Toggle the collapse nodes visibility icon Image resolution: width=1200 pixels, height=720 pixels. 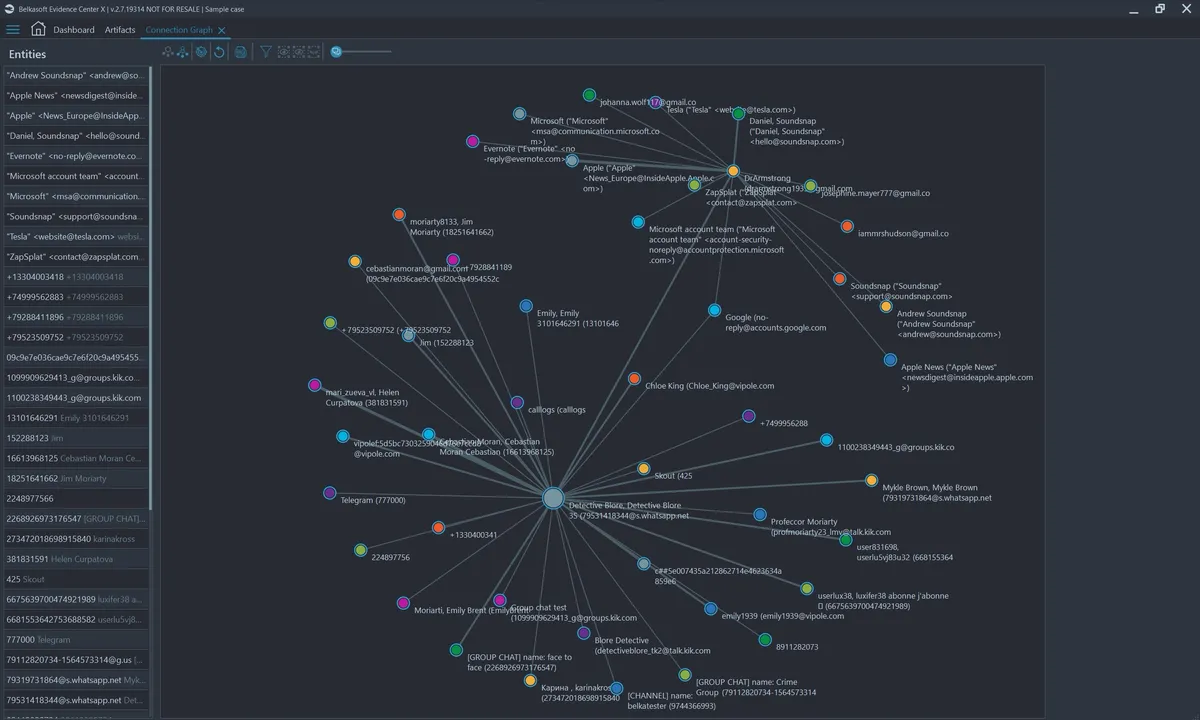click(x=312, y=51)
